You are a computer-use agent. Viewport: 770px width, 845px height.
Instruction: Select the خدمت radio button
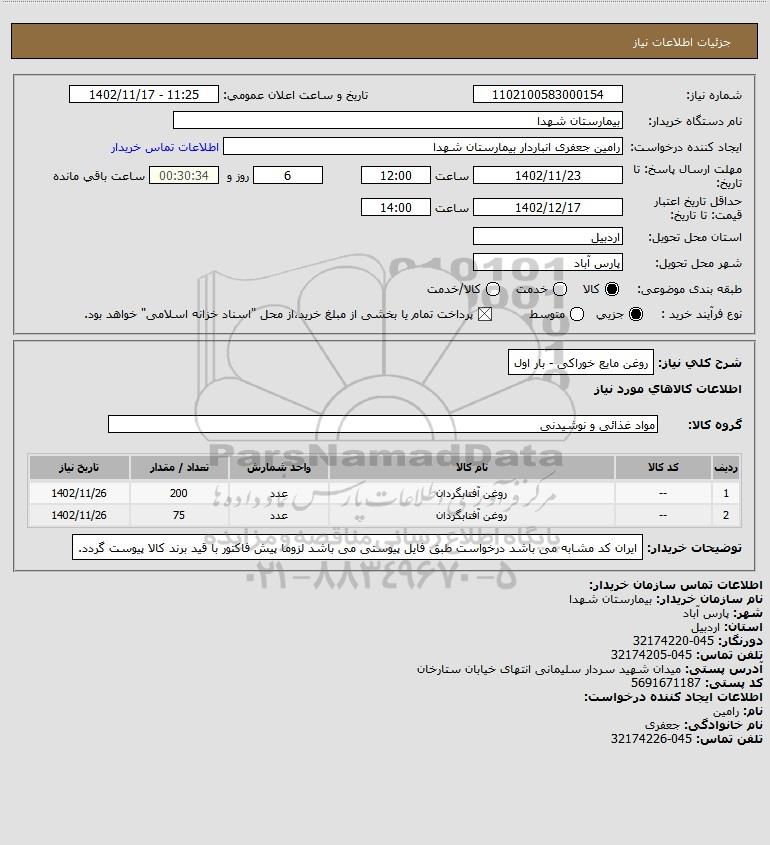click(x=560, y=289)
